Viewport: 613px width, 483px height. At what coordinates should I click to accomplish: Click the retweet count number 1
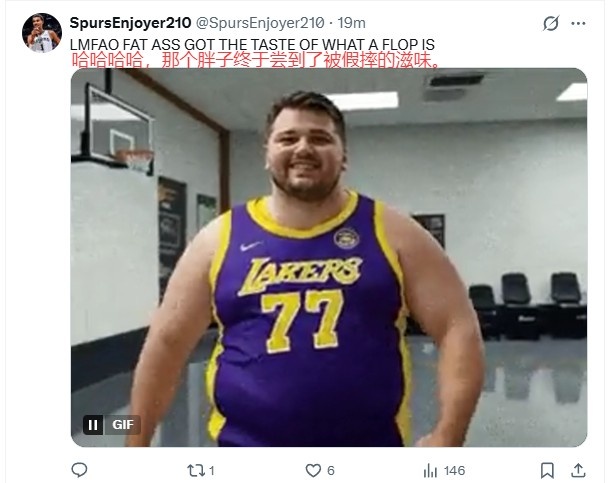coord(212,470)
